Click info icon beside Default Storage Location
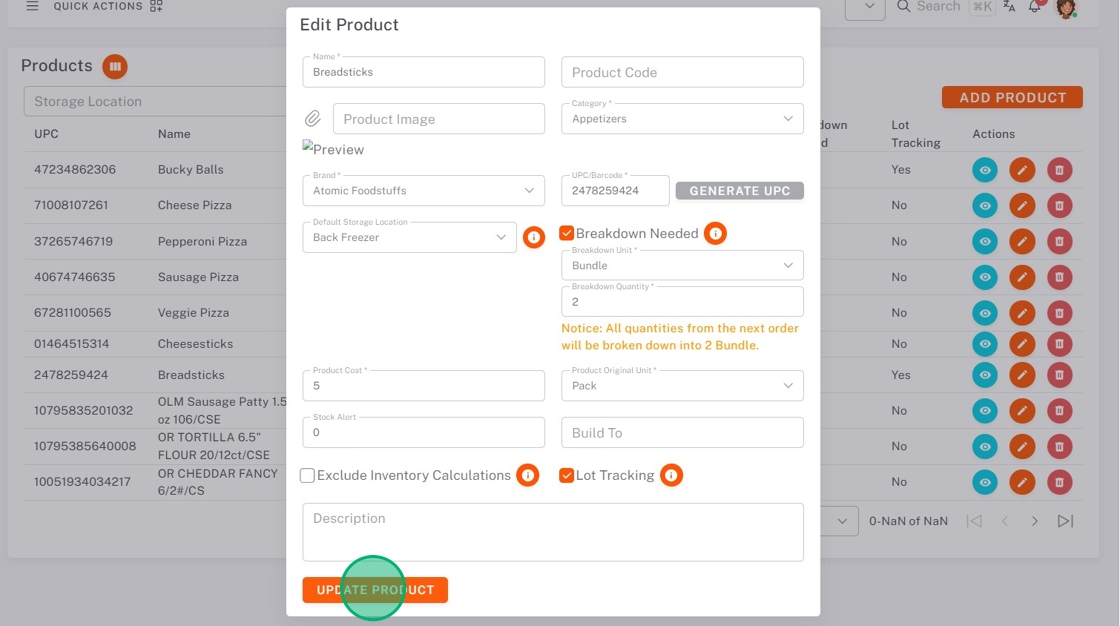 pos(534,237)
